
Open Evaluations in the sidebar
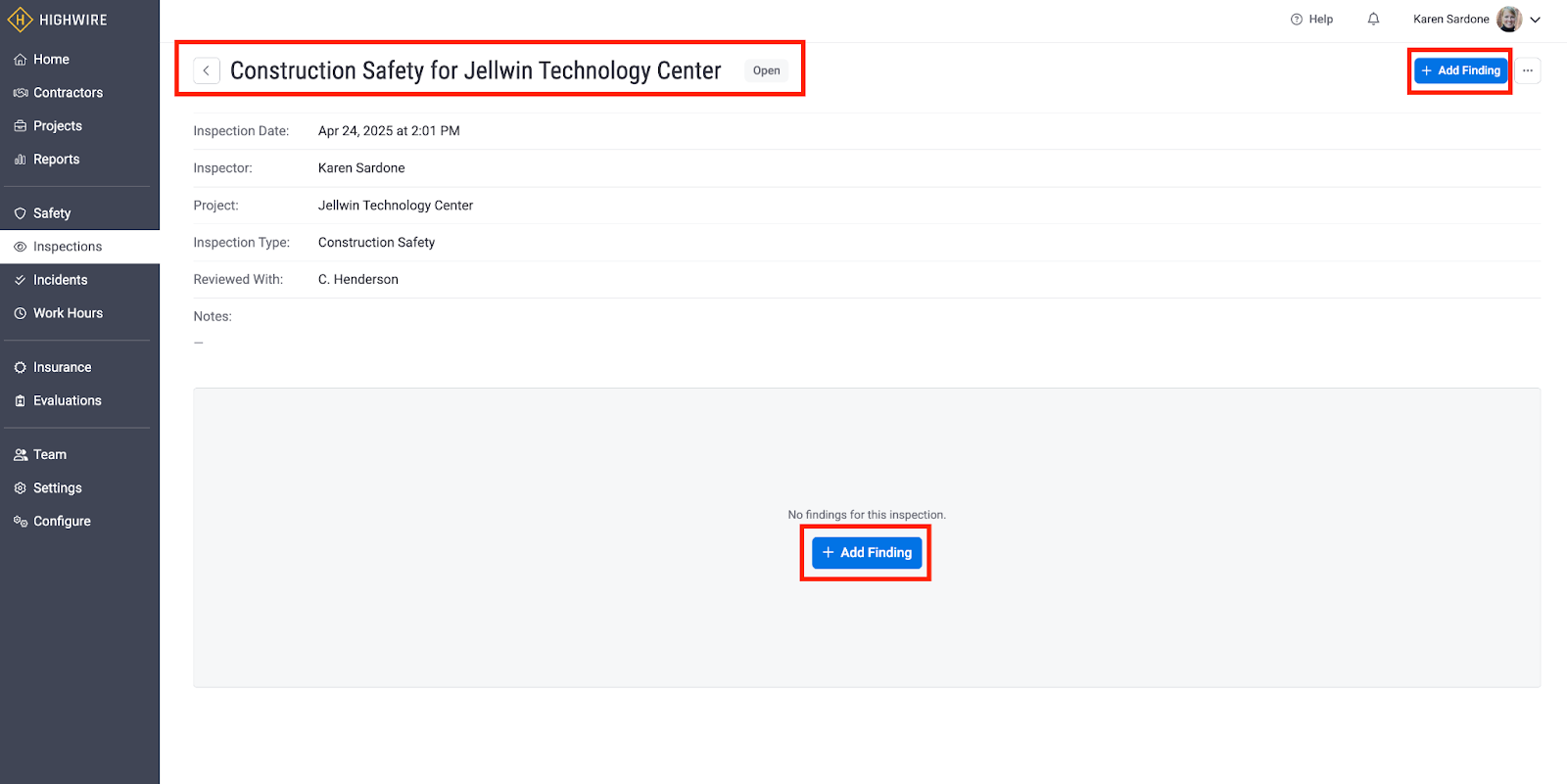79,400
